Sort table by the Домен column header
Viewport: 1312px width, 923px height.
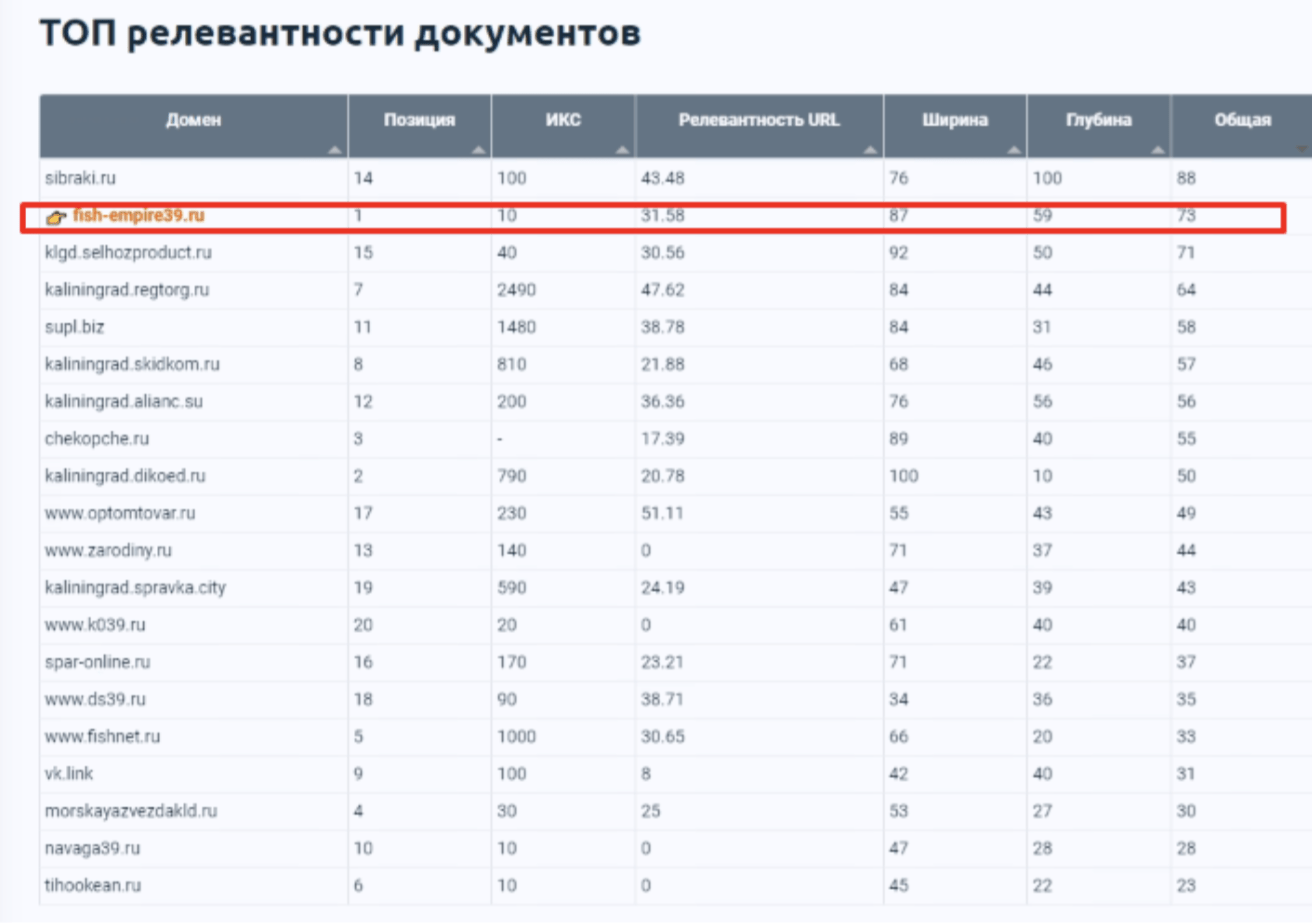pos(193,126)
